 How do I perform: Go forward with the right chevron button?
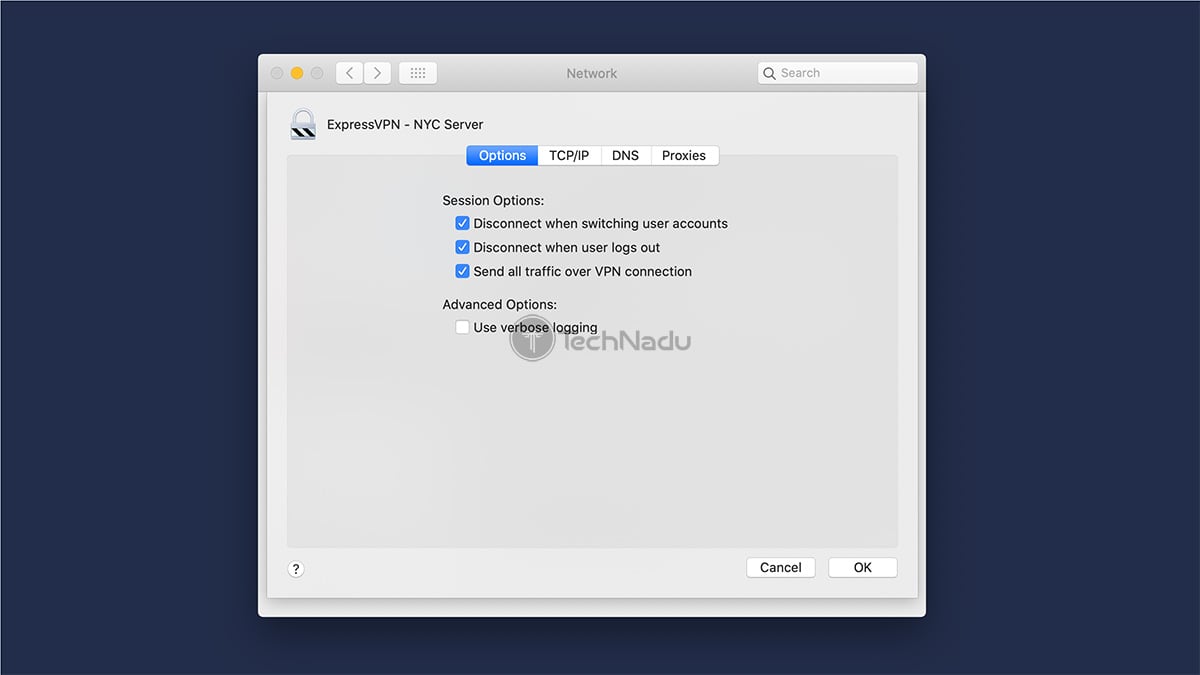[377, 73]
